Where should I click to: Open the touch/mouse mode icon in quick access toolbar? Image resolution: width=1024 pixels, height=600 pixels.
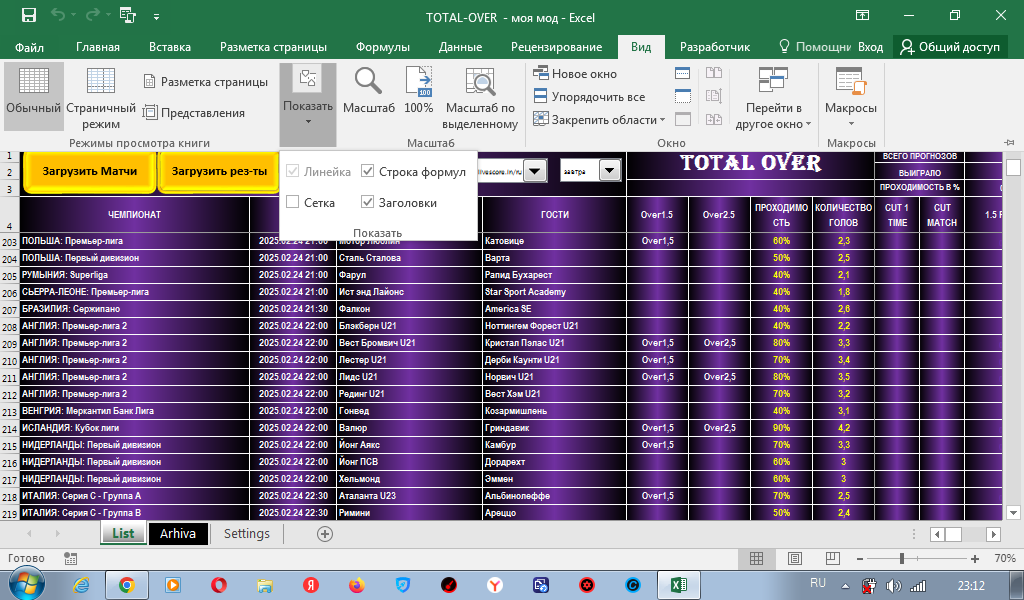[127, 16]
